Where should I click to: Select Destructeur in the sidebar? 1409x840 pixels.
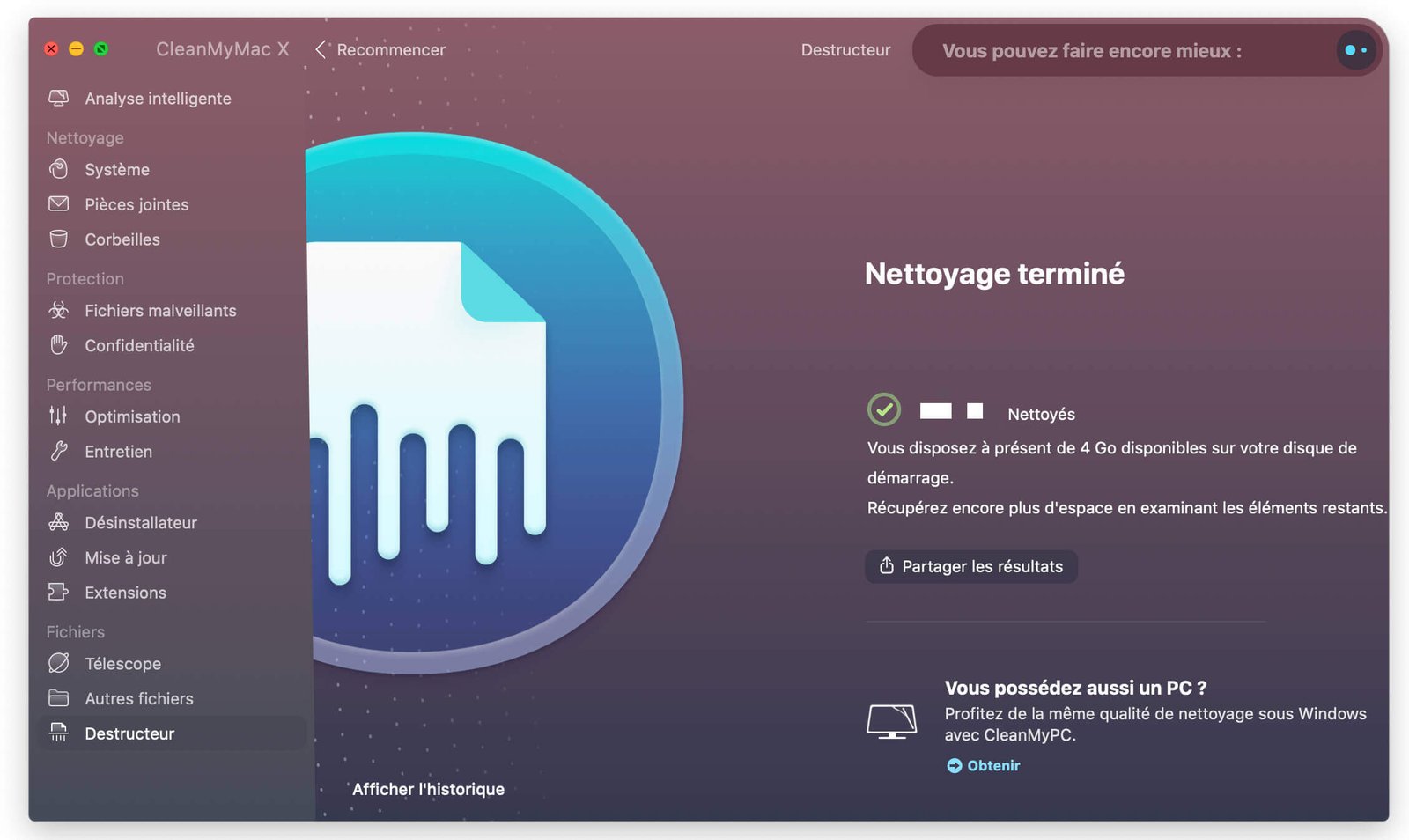tap(172, 733)
